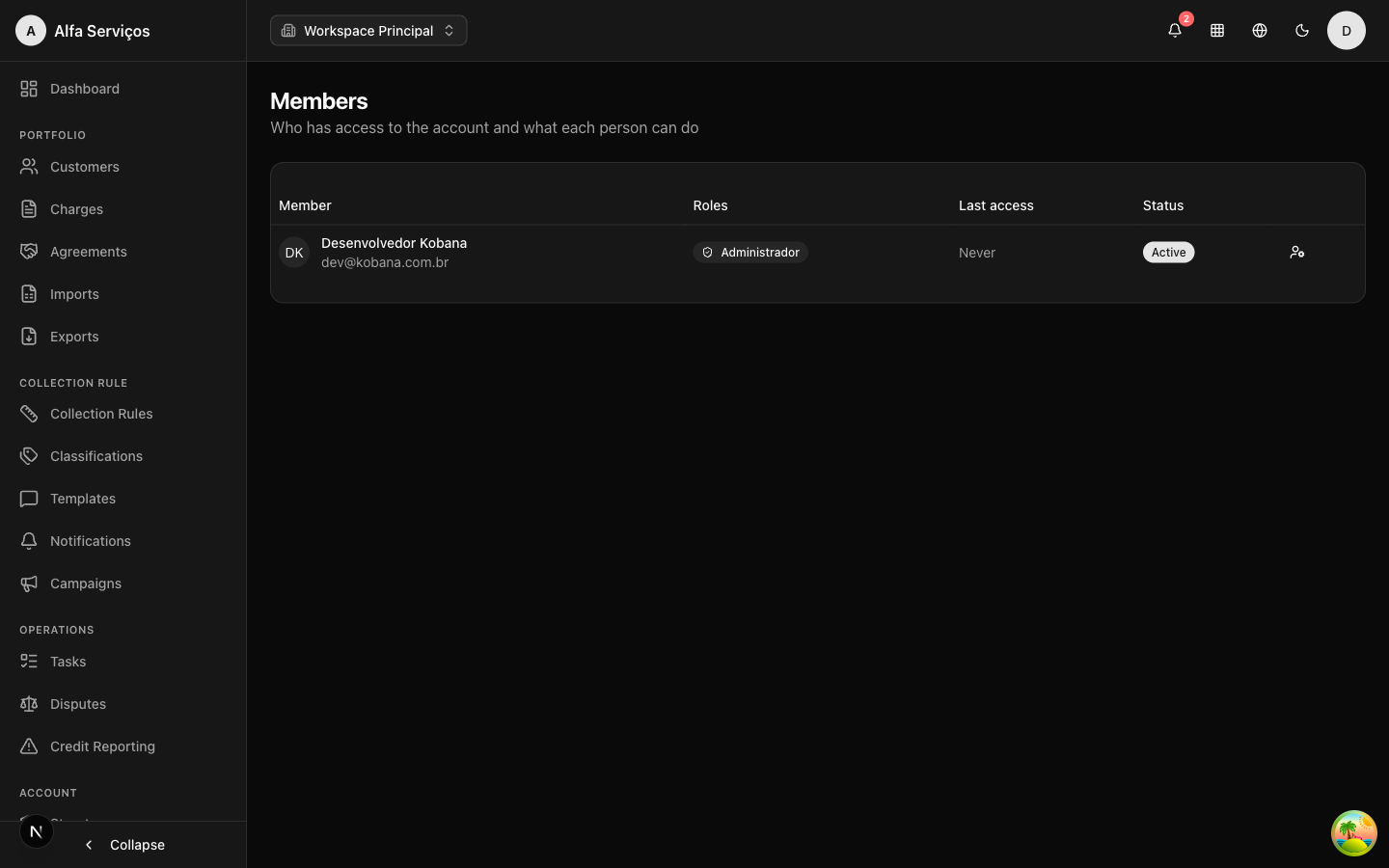Click the Tasks checklist icon
Image resolution: width=1389 pixels, height=868 pixels.
(29, 662)
